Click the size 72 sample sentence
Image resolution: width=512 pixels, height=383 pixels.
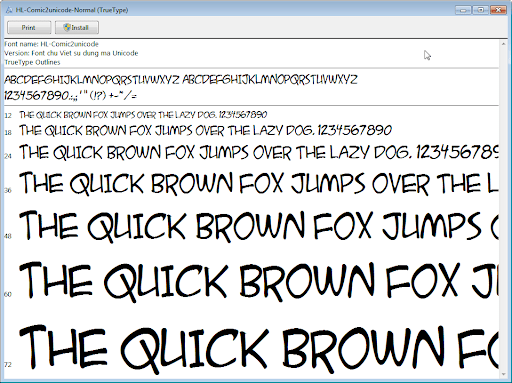tap(259, 348)
